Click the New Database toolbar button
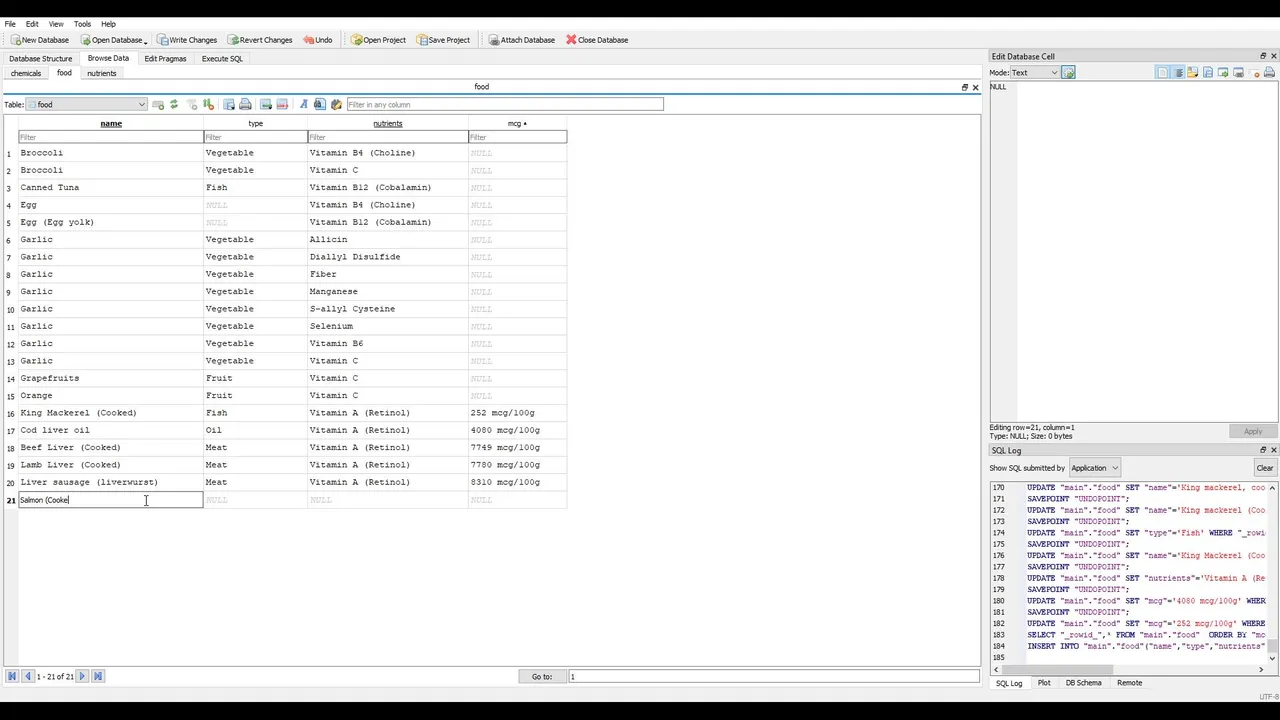Viewport: 1280px width, 720px height. (x=40, y=40)
